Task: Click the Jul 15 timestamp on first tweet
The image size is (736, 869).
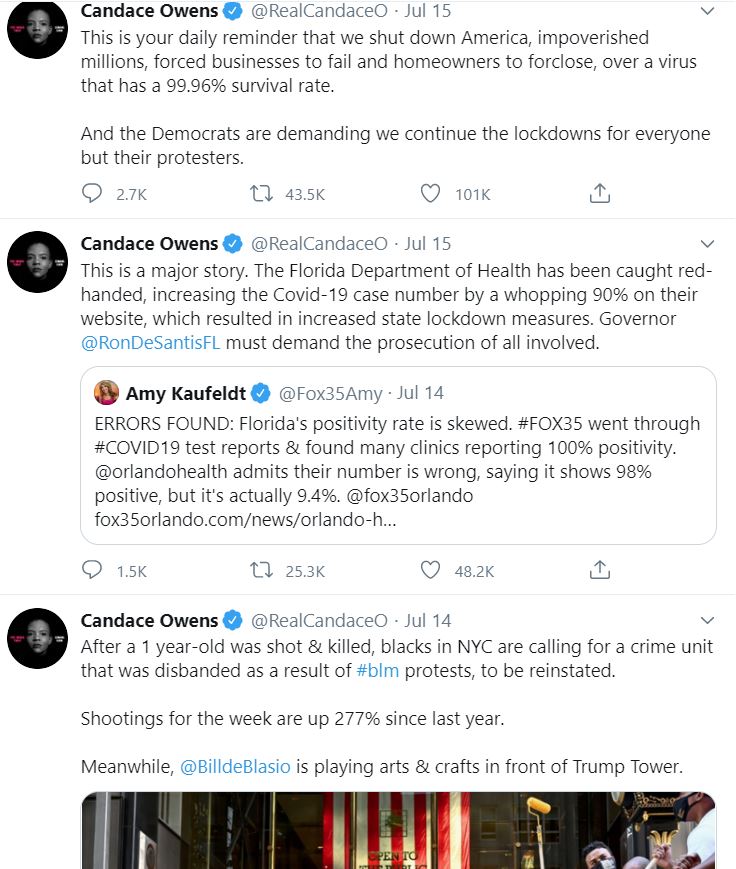Action: coord(428,12)
